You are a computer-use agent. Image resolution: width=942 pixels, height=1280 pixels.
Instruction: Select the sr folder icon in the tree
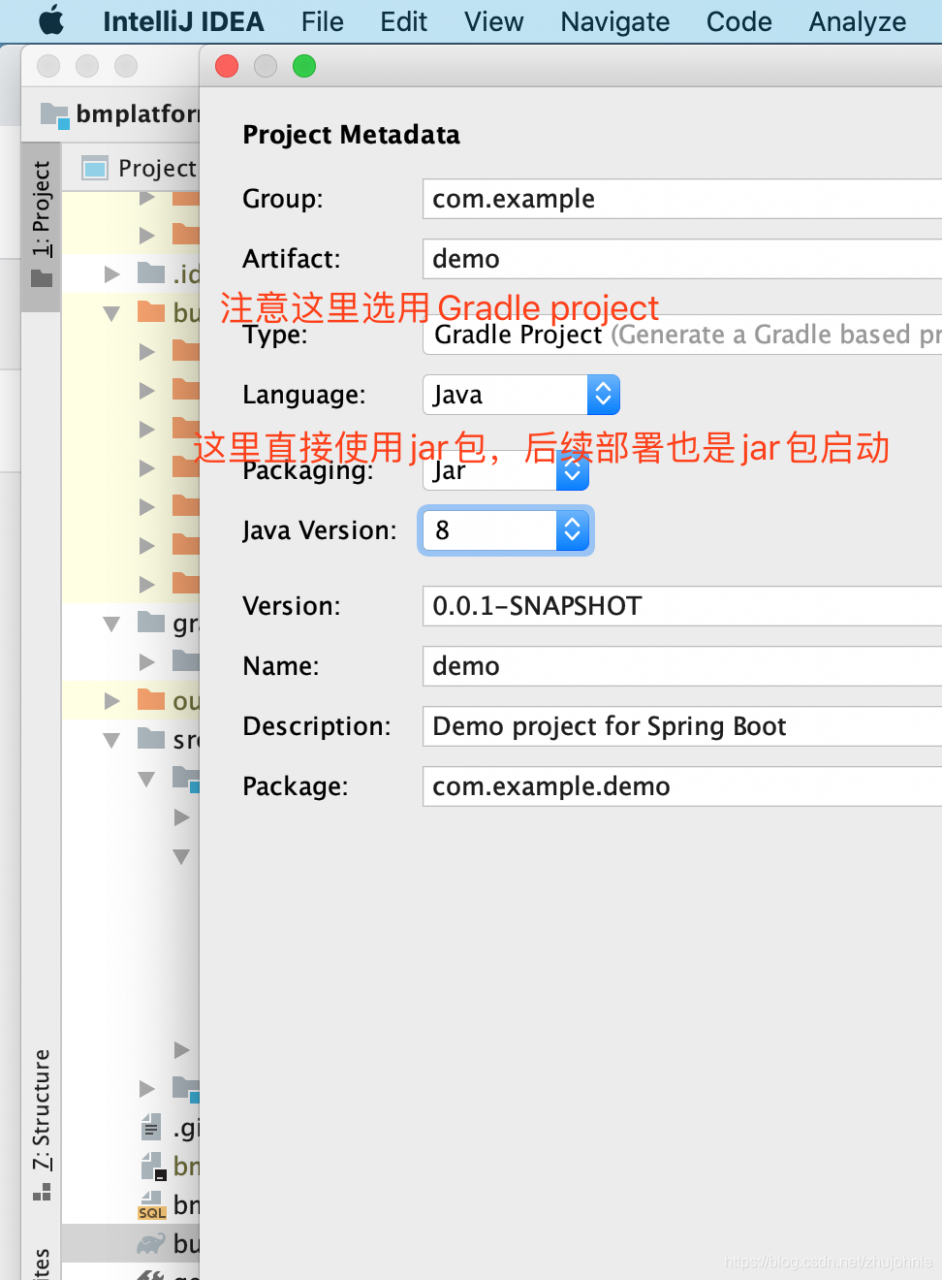151,738
